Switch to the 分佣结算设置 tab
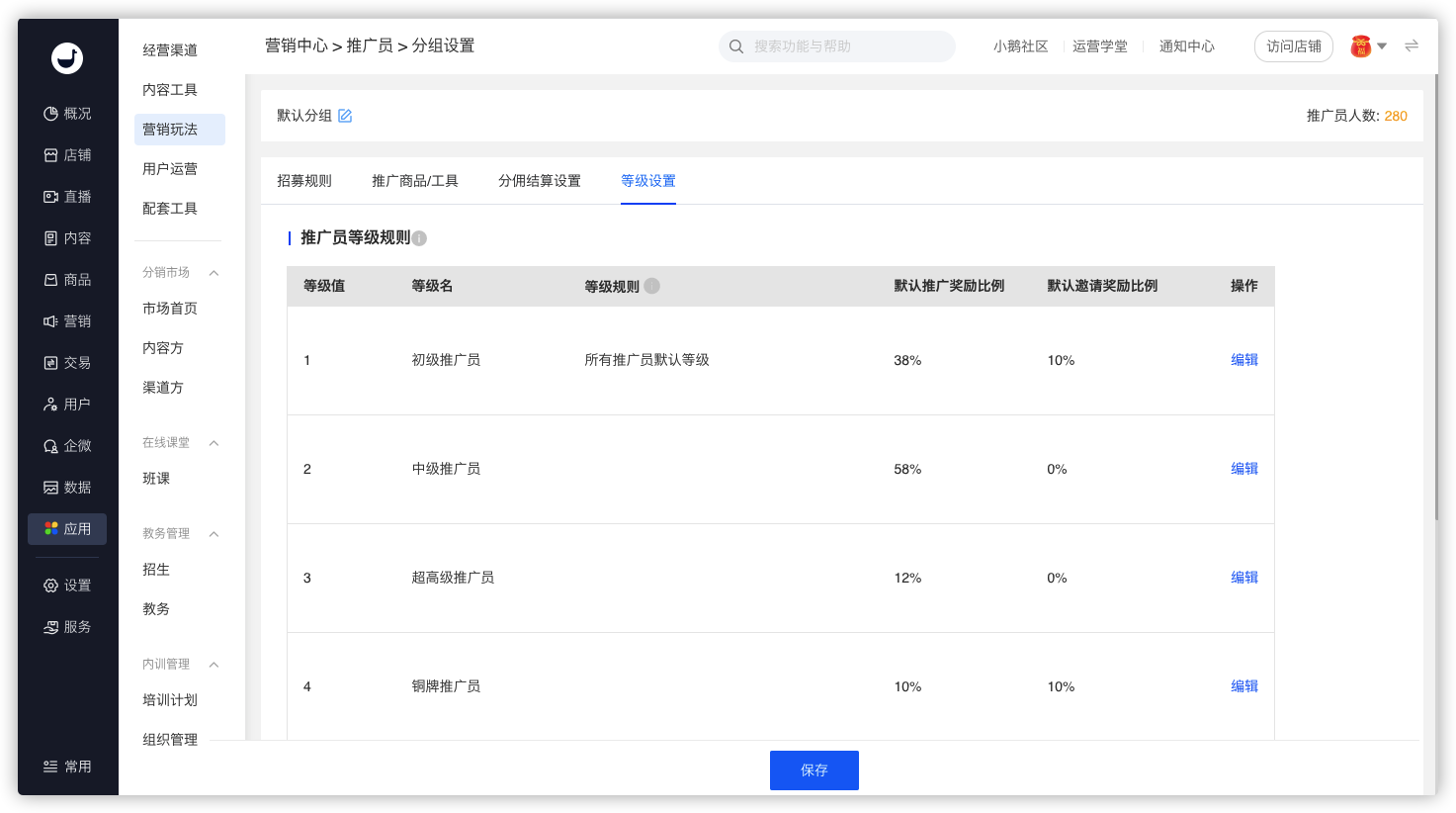The width and height of the screenshot is (1456, 813). pos(540,181)
